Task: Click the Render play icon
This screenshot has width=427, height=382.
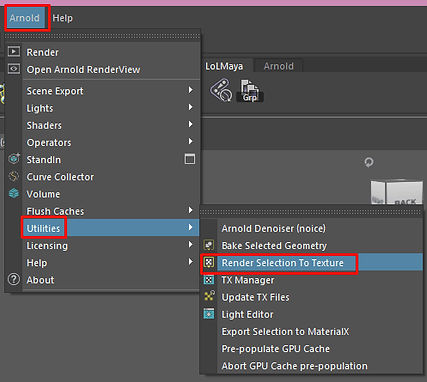Action: coord(14,52)
